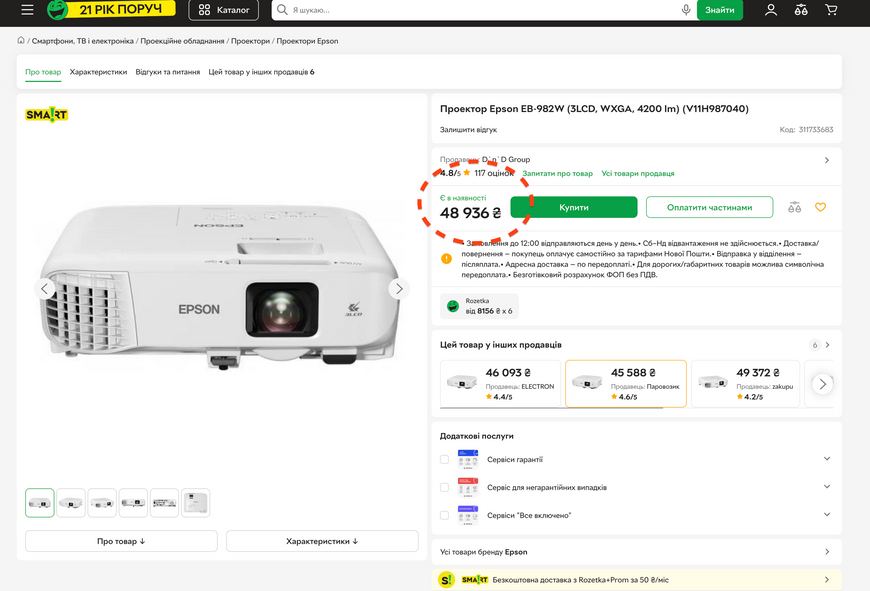
Task: Click 'Залишити відгук' link
Action: click(468, 130)
